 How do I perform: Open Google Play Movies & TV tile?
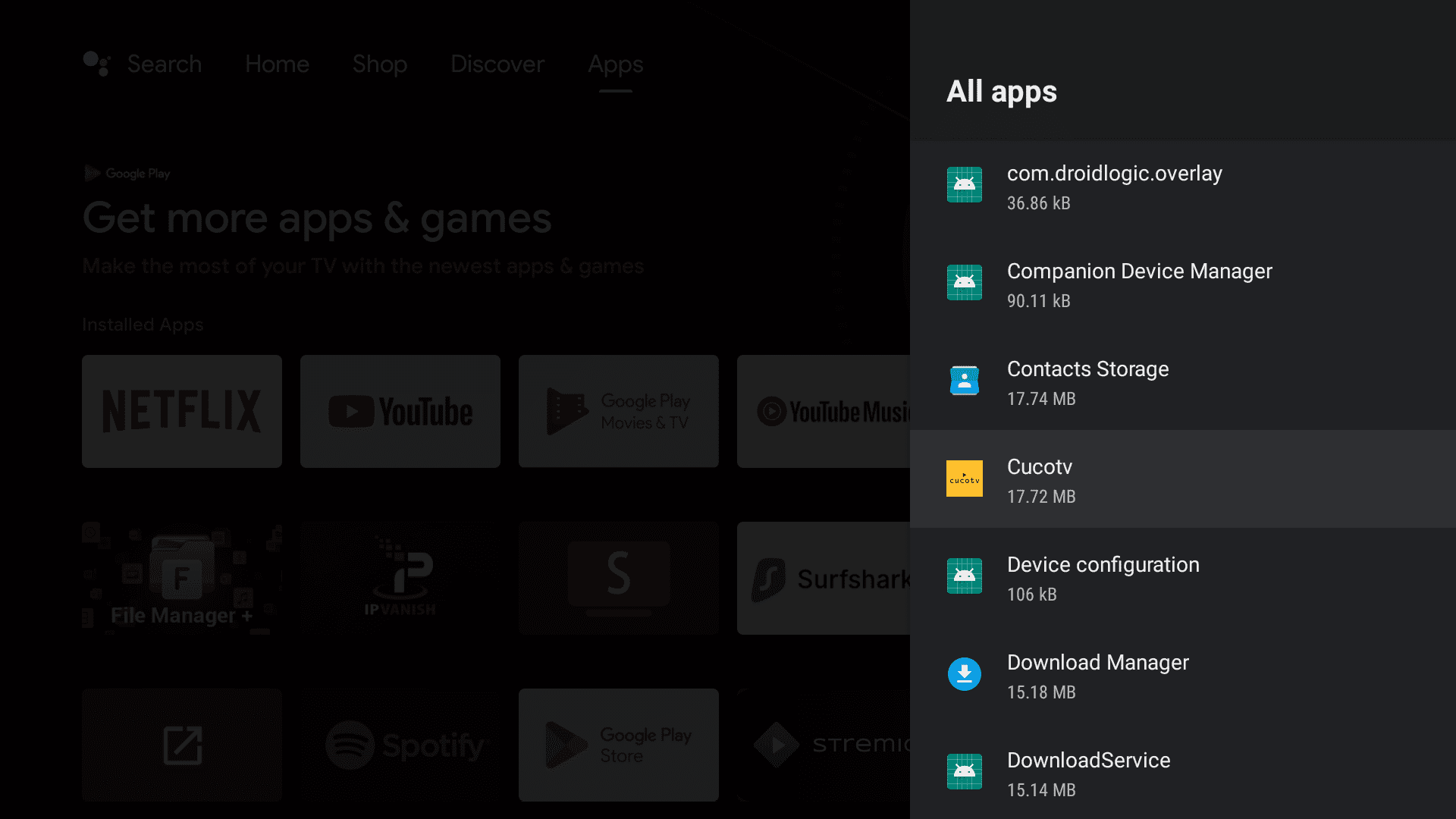click(x=619, y=411)
